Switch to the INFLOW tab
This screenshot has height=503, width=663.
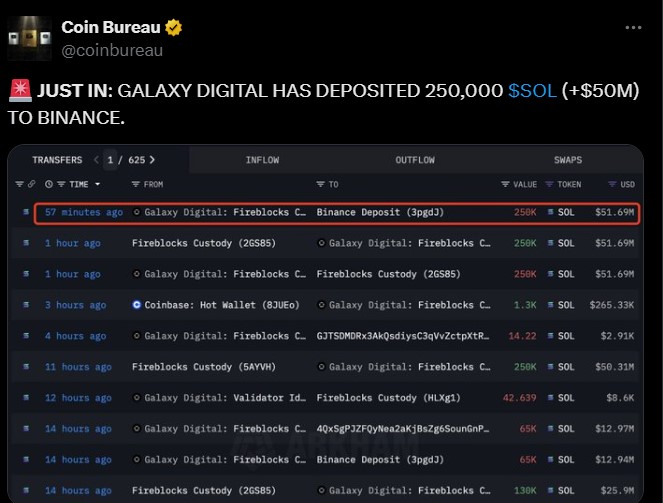pos(262,160)
